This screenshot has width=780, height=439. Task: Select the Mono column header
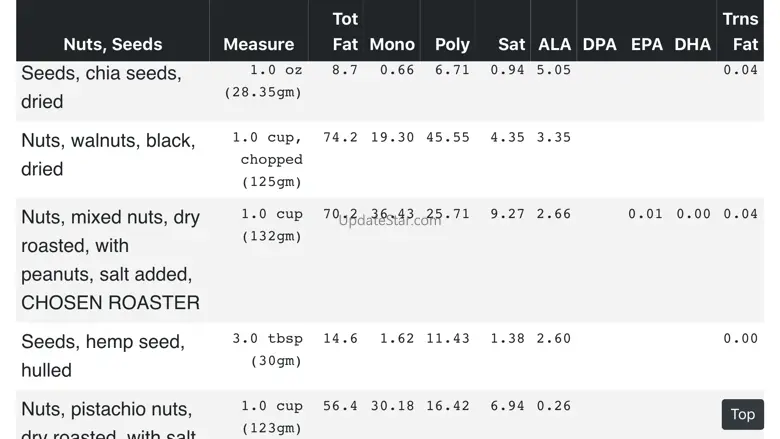click(392, 44)
